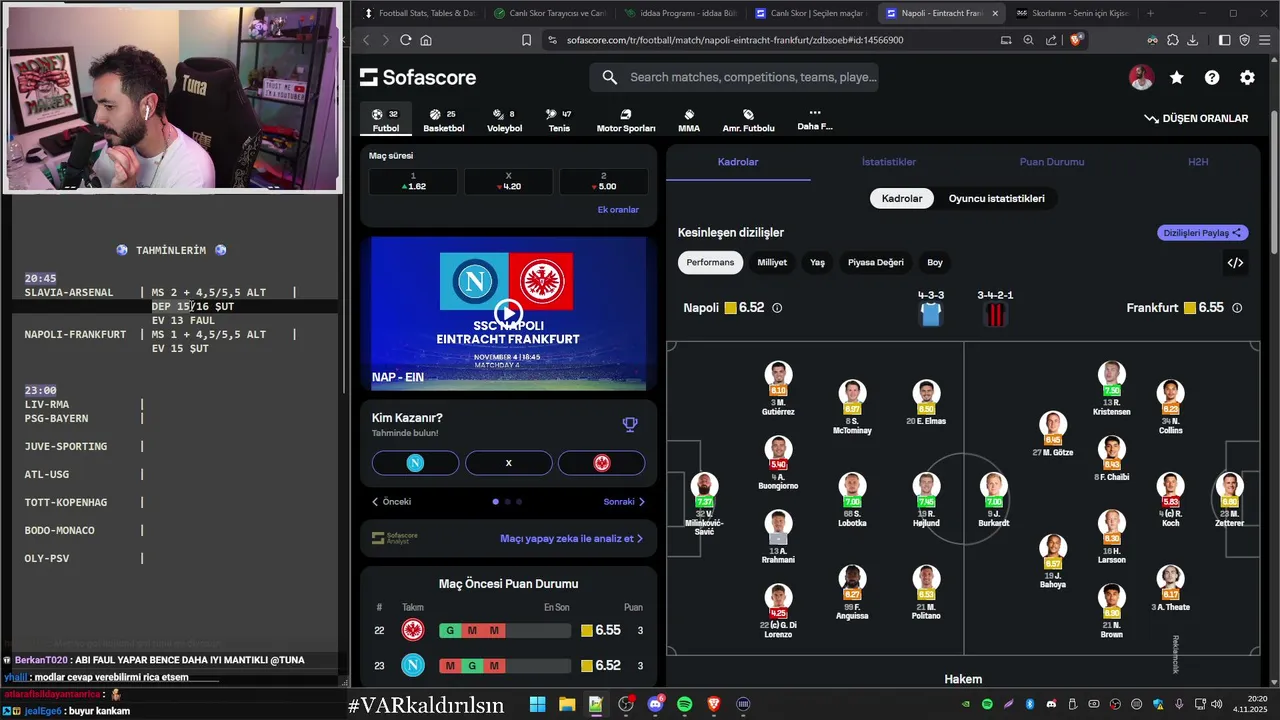
Task: Select Boy lineup filter
Action: [x=935, y=263]
